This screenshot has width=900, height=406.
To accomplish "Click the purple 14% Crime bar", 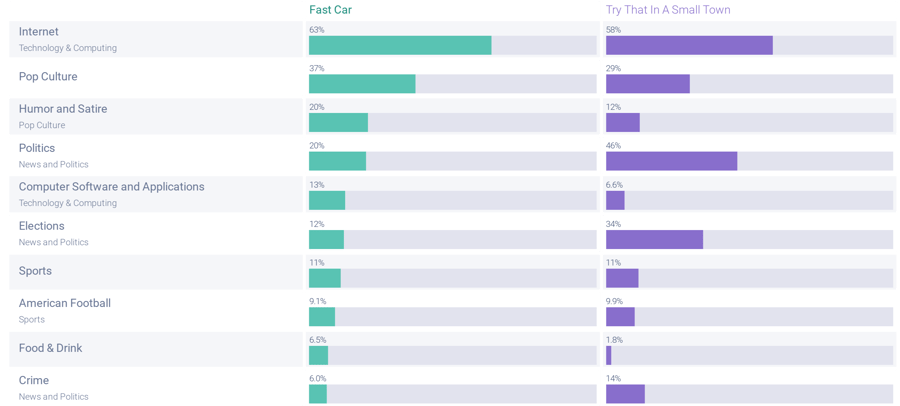I will pos(625,394).
